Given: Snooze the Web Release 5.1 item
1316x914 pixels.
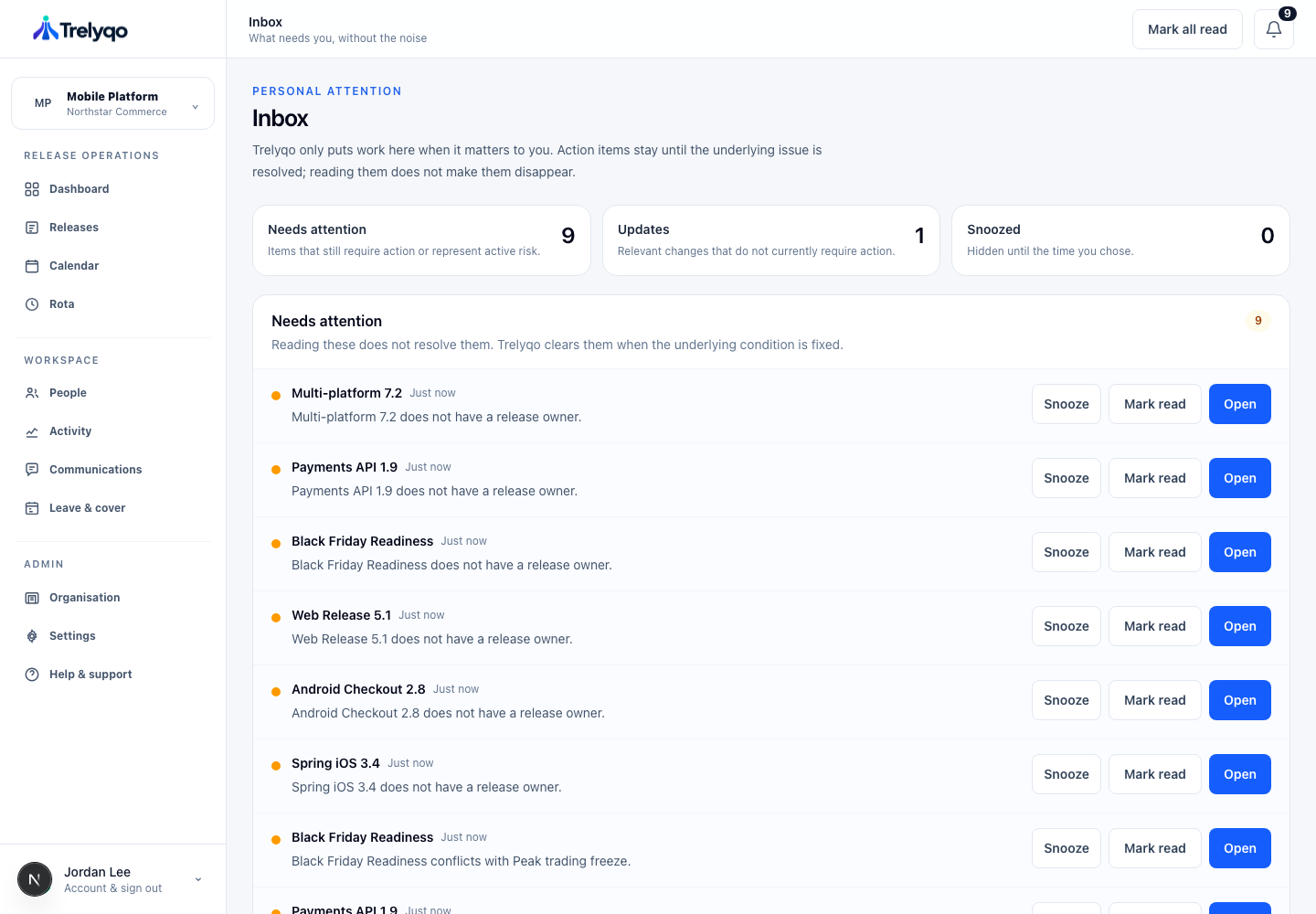Looking at the screenshot, I should (x=1067, y=626).
